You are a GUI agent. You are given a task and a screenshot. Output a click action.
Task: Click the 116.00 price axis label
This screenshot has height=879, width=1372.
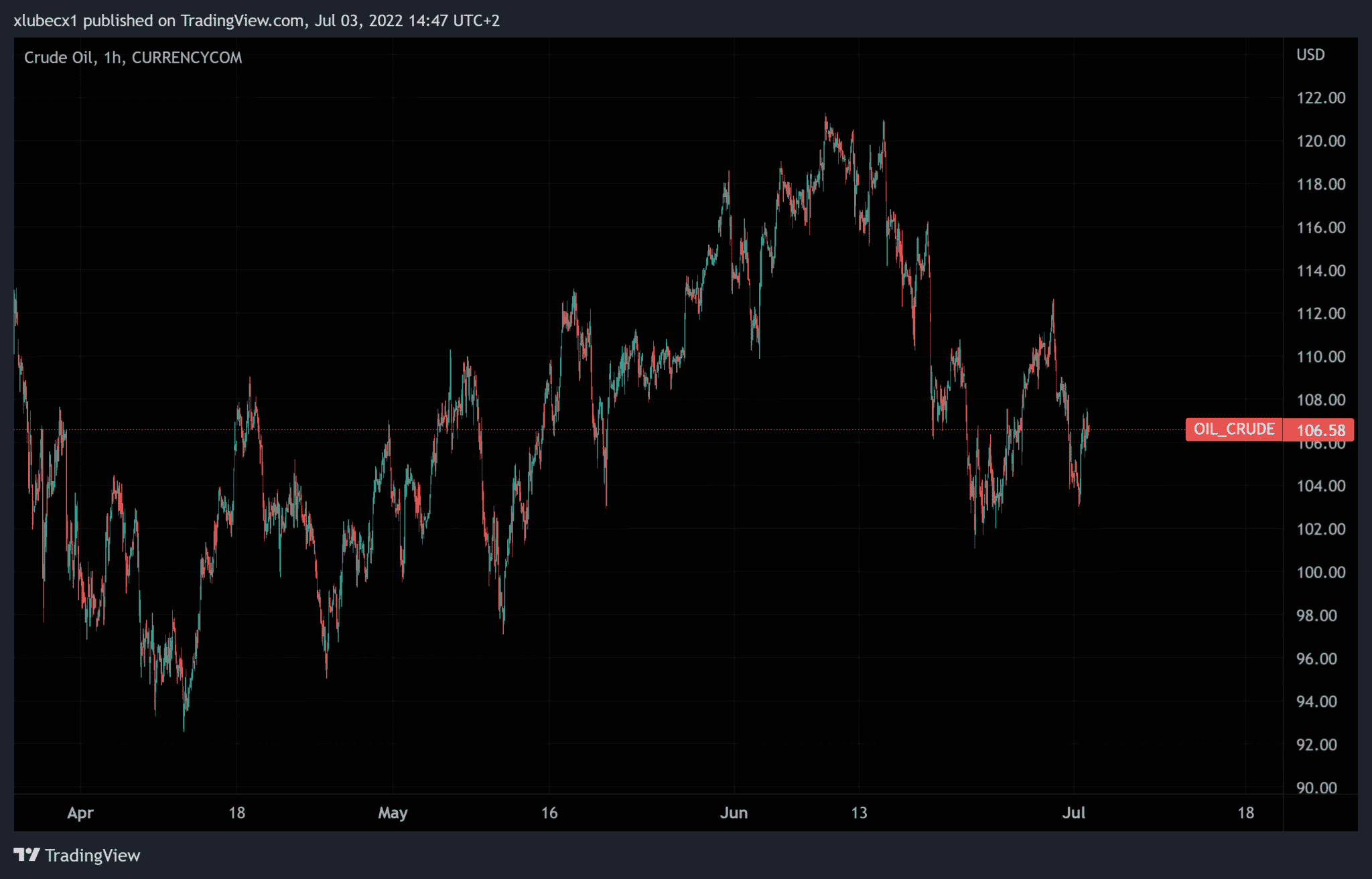tap(1320, 228)
